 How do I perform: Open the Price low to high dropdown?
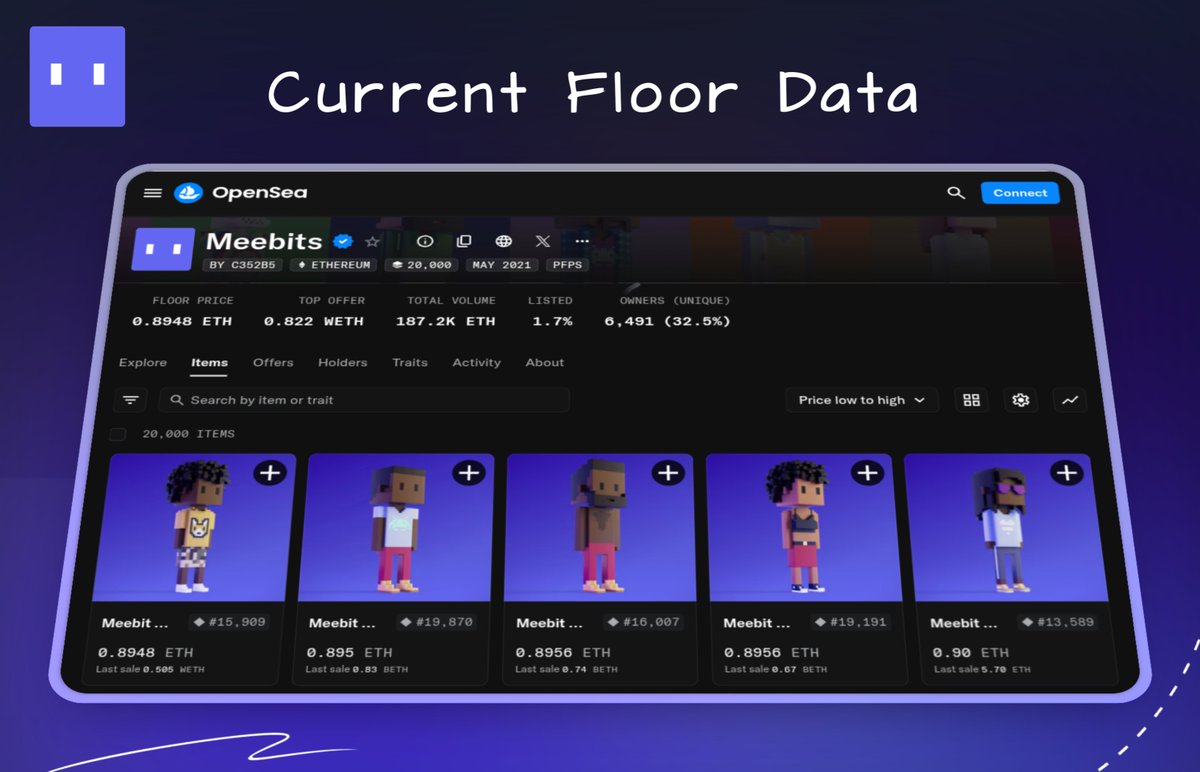tap(862, 400)
